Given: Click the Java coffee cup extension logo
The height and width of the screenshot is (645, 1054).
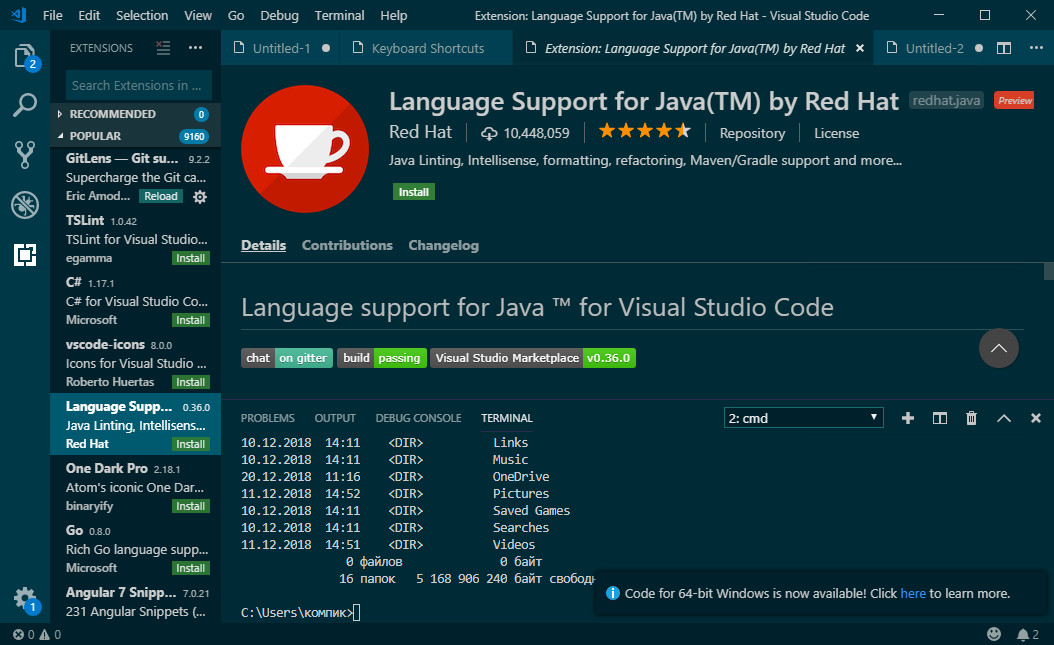Looking at the screenshot, I should pos(305,149).
